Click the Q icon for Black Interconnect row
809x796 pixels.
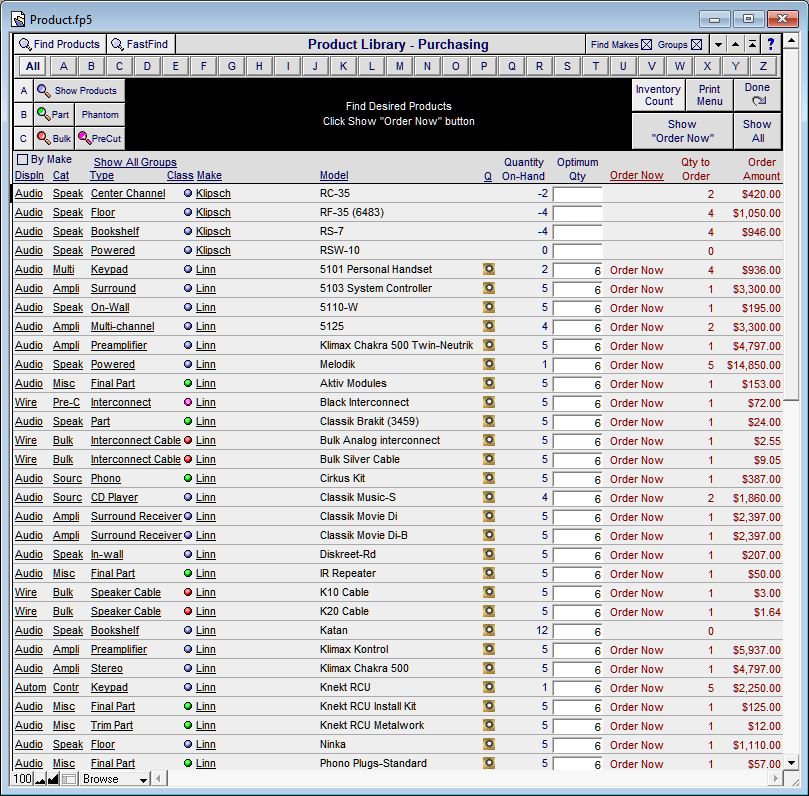point(489,402)
